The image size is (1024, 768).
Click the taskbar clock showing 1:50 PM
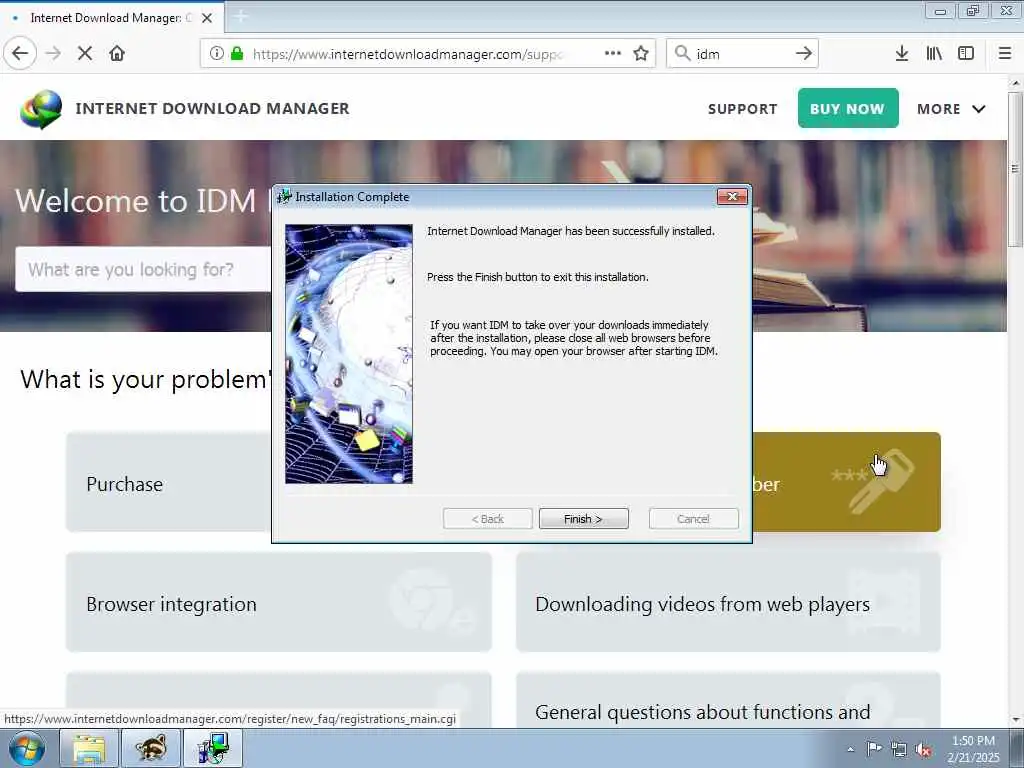[973, 749]
